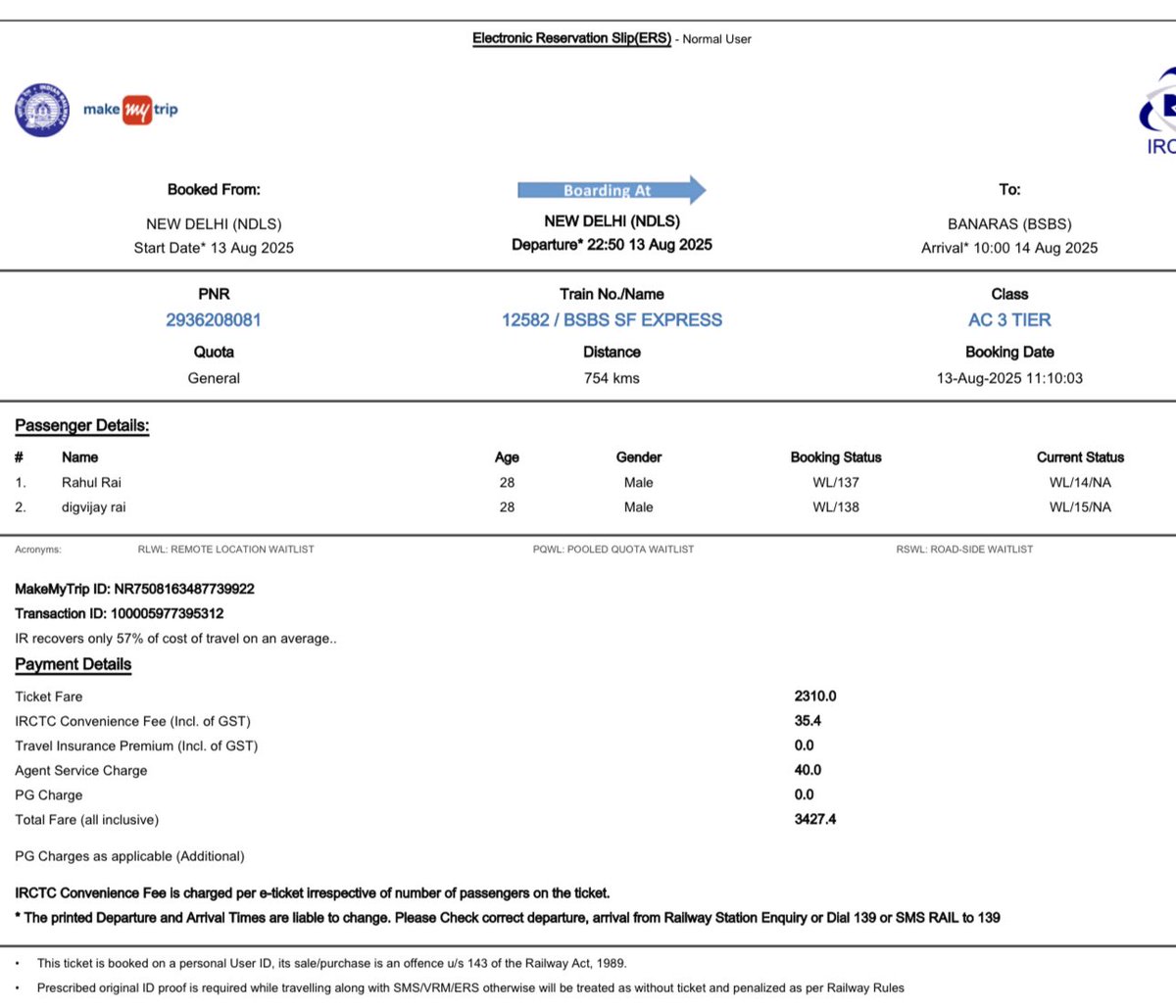Click the Age column header
1176x1008 pixels.
(507, 457)
